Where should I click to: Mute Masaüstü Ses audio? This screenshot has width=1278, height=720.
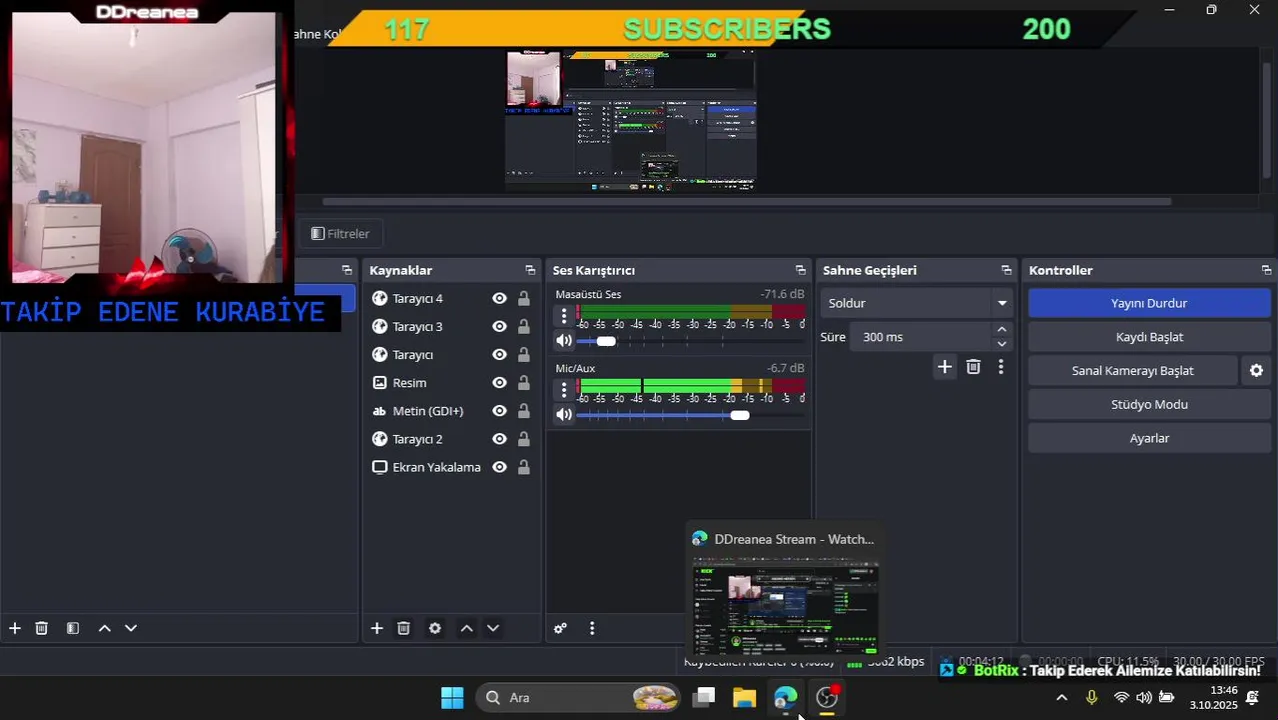click(564, 341)
